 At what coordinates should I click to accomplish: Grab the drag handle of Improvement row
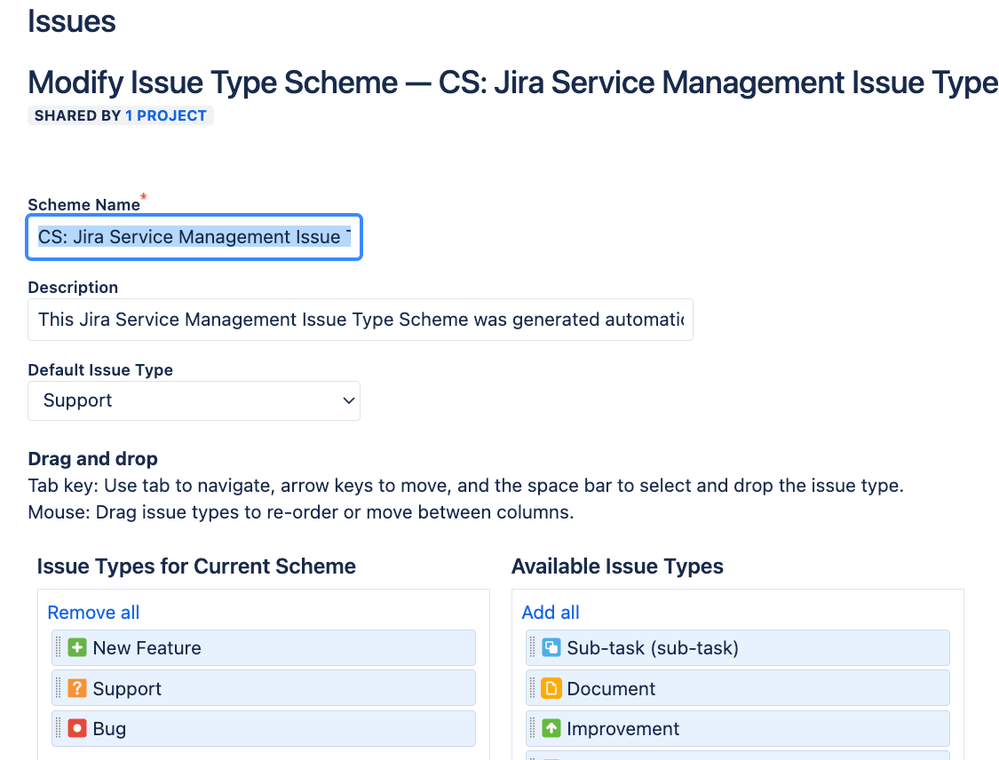pyautogui.click(x=533, y=728)
